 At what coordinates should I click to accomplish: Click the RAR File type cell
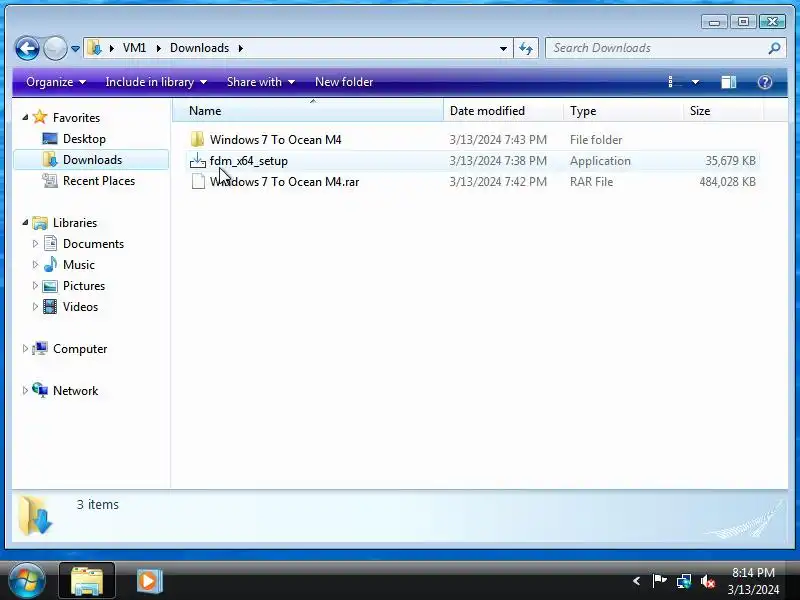point(591,182)
